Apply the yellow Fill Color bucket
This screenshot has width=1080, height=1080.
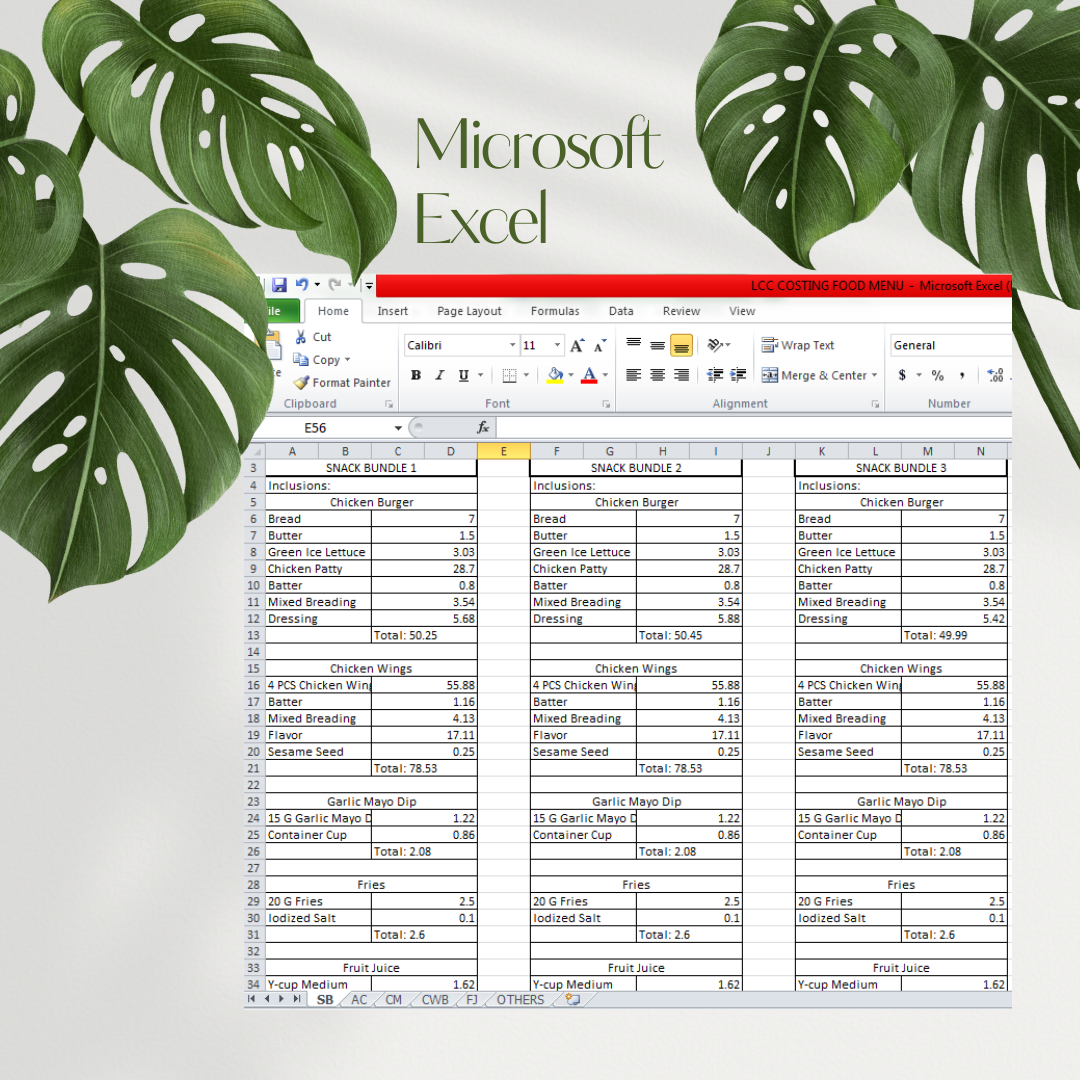click(x=555, y=375)
